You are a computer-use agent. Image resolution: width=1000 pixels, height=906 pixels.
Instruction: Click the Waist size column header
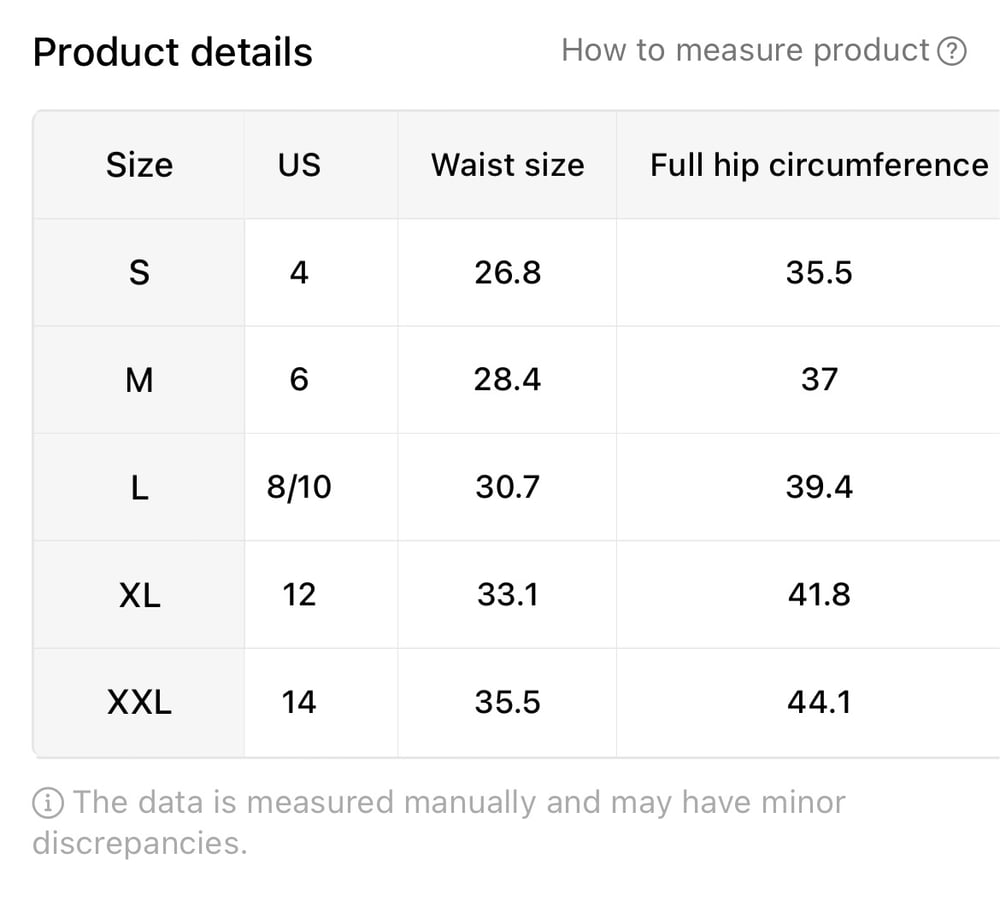(508, 165)
